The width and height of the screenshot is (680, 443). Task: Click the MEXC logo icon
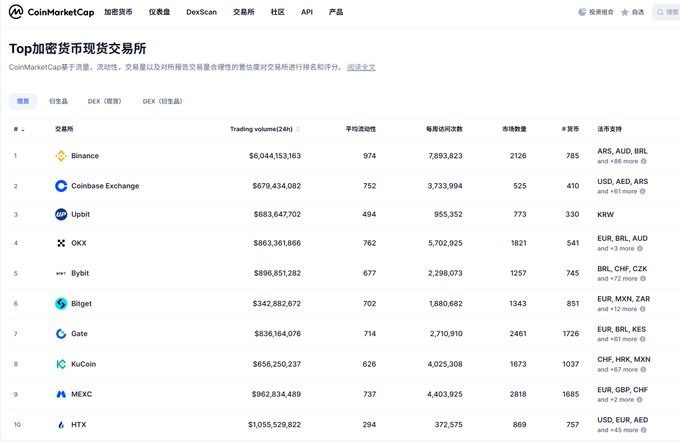(61, 394)
